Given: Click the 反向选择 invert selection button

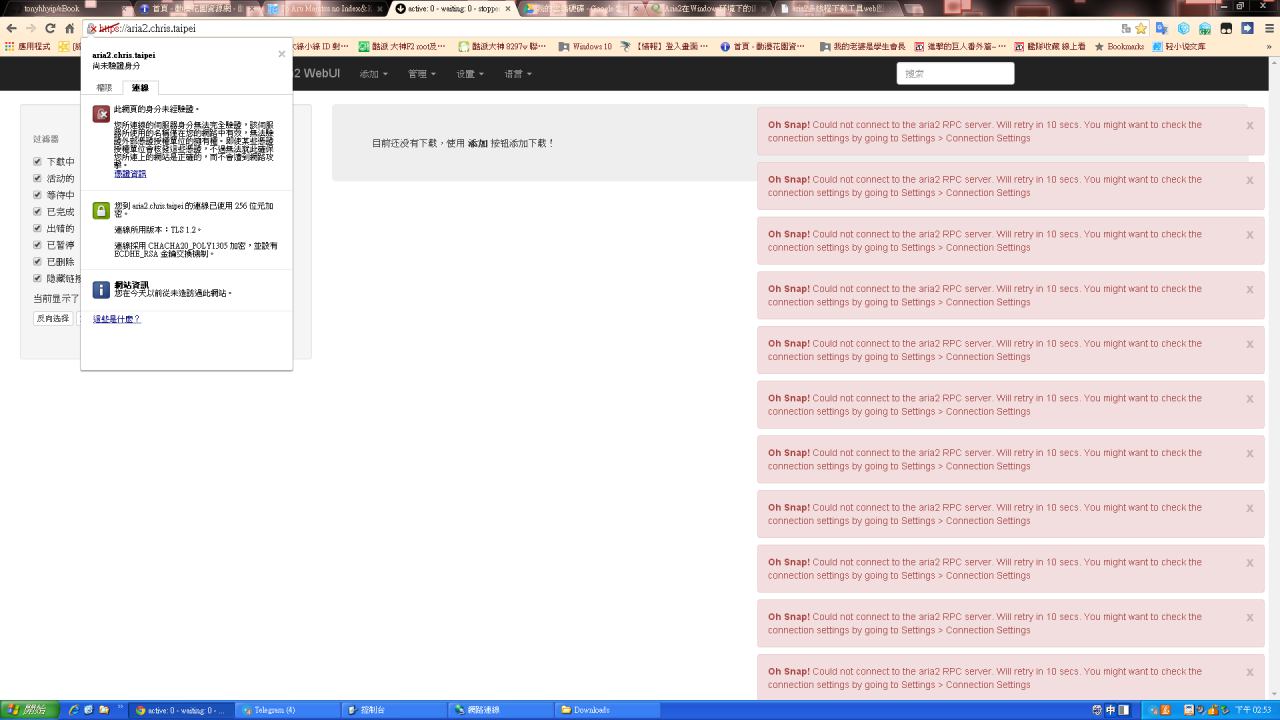Looking at the screenshot, I should click(x=53, y=319).
